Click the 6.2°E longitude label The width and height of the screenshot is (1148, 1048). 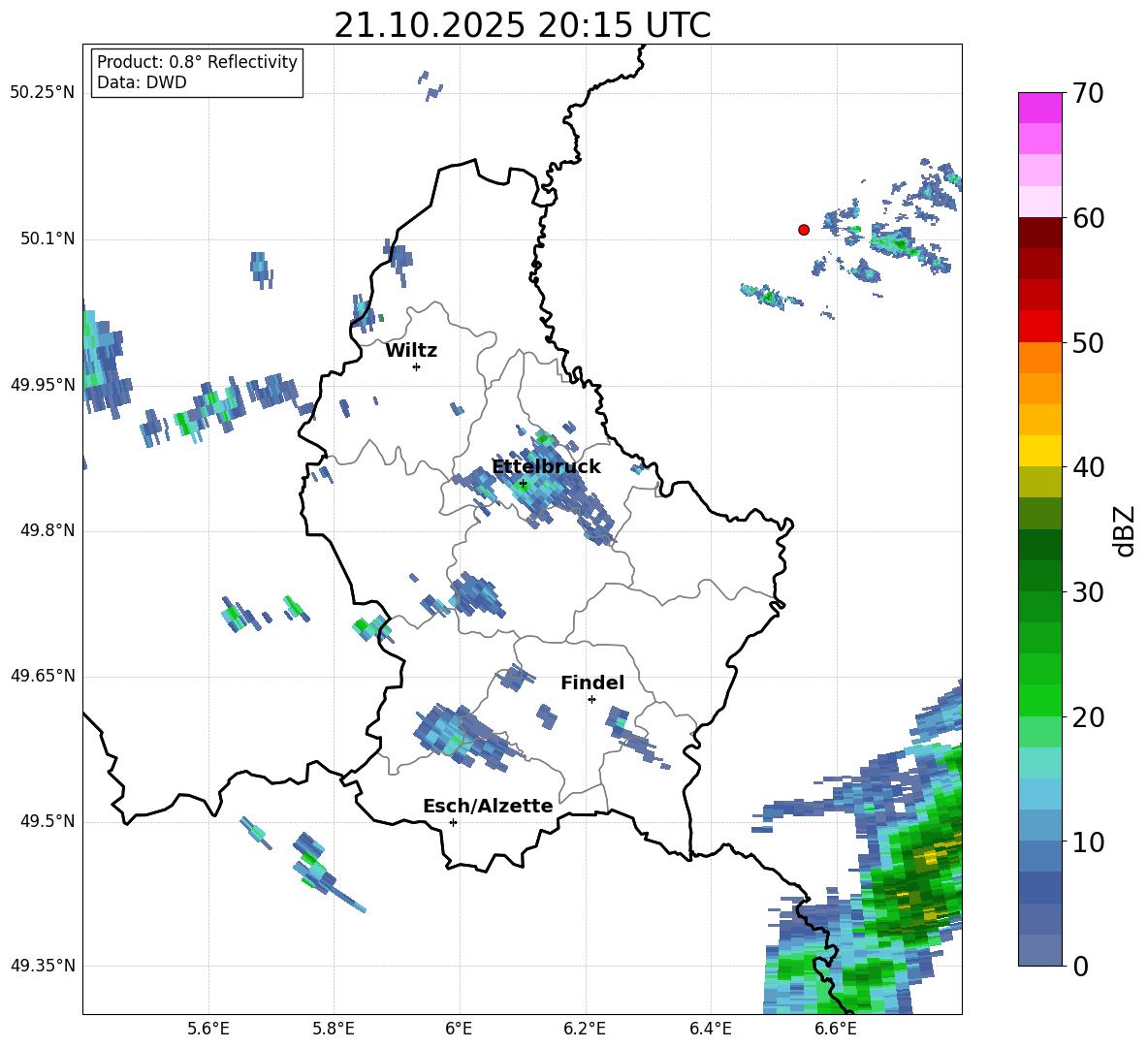pyautogui.click(x=585, y=1030)
